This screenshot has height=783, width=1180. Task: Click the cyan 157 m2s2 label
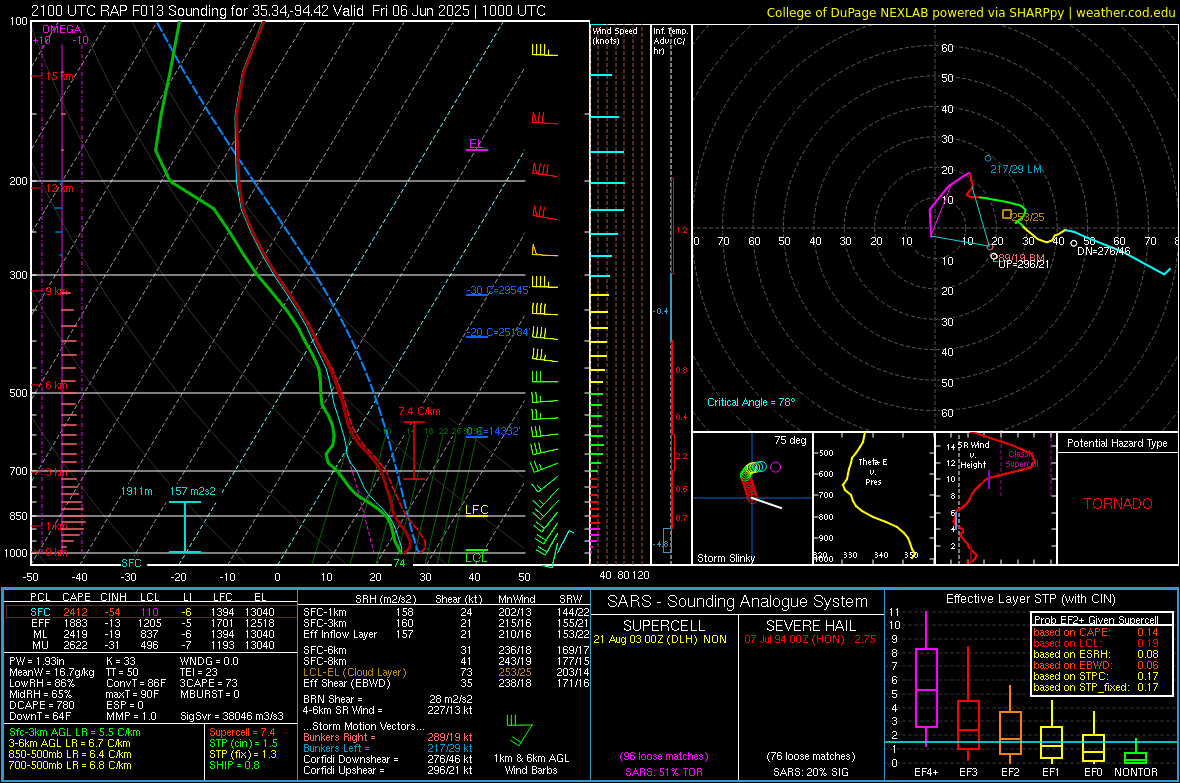[192, 491]
